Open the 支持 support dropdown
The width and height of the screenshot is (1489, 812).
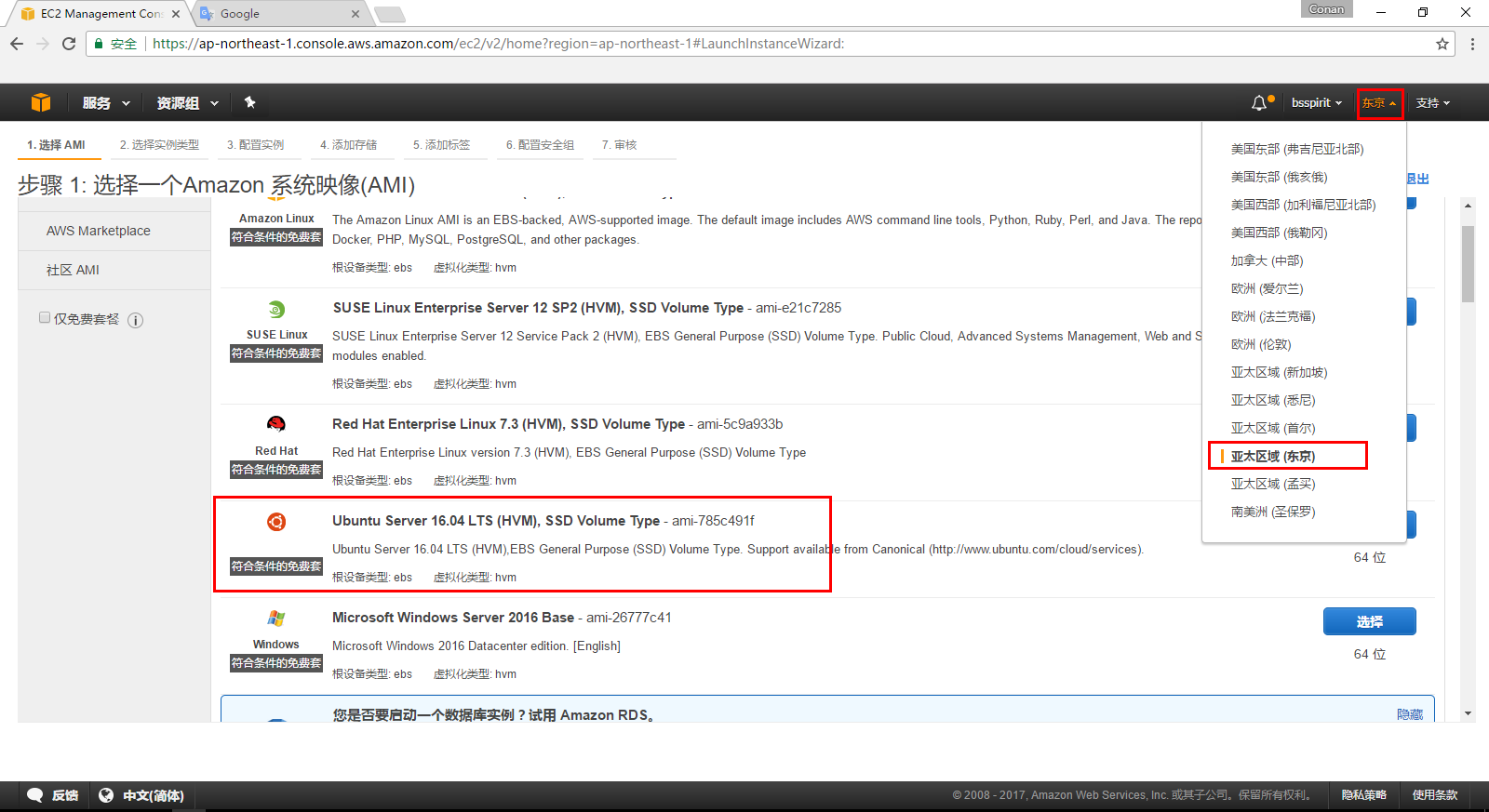1433,103
